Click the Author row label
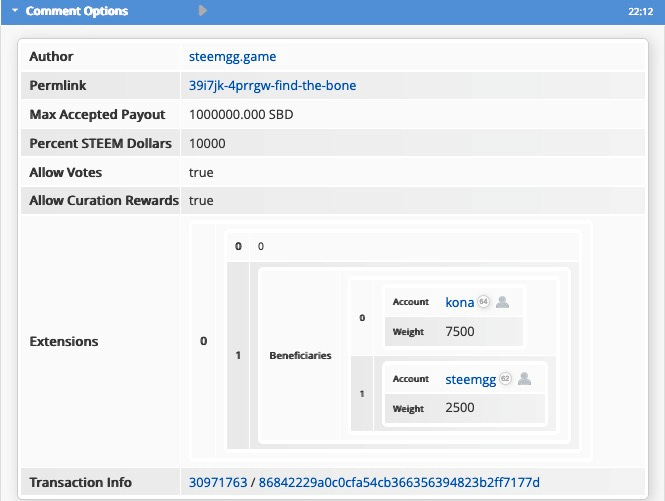This screenshot has width=665, height=501. click(51, 56)
